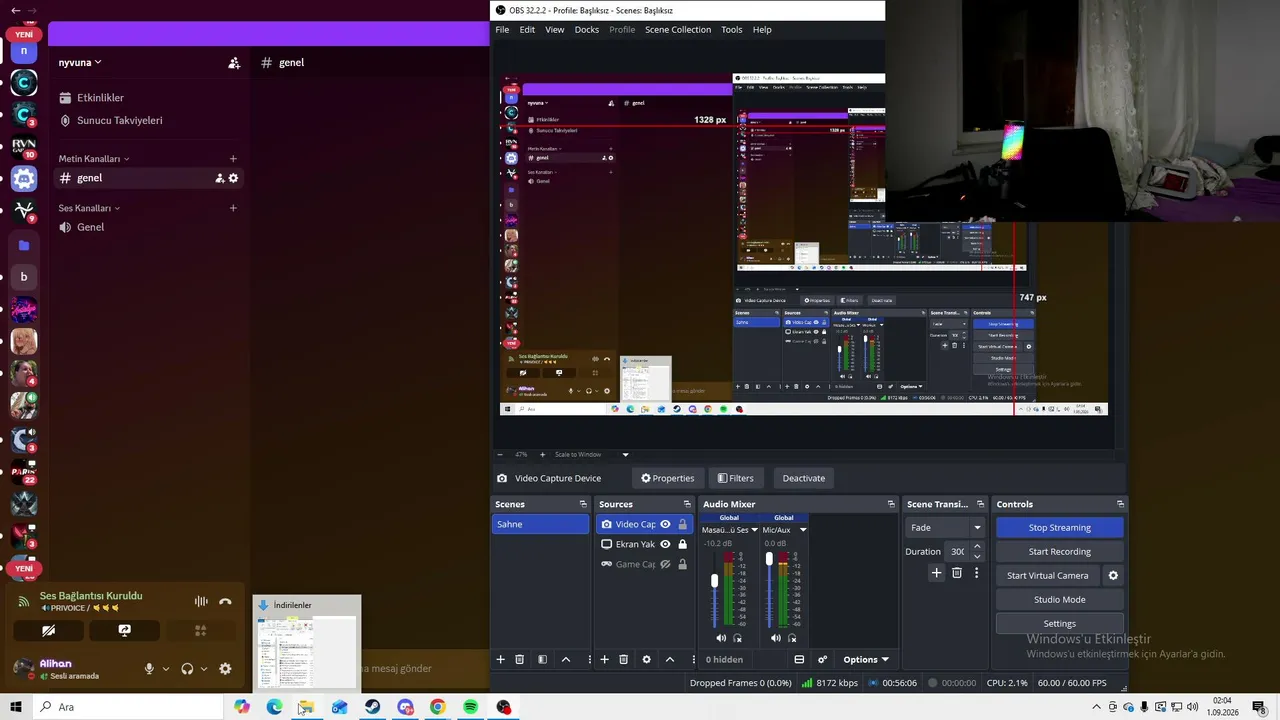Open the Audio Mixer Options dropdown
The width and height of the screenshot is (1280, 720).
866,660
